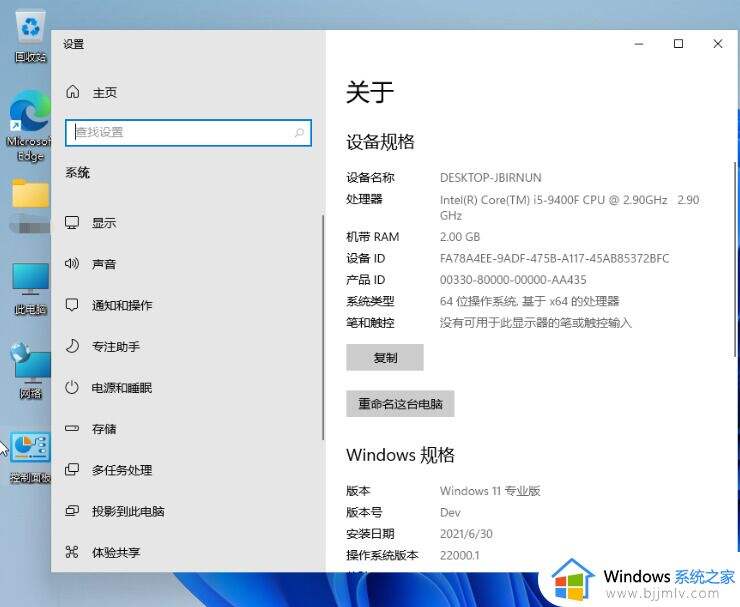Click the Windows 规格 section heading
This screenshot has height=607, width=740.
400,455
